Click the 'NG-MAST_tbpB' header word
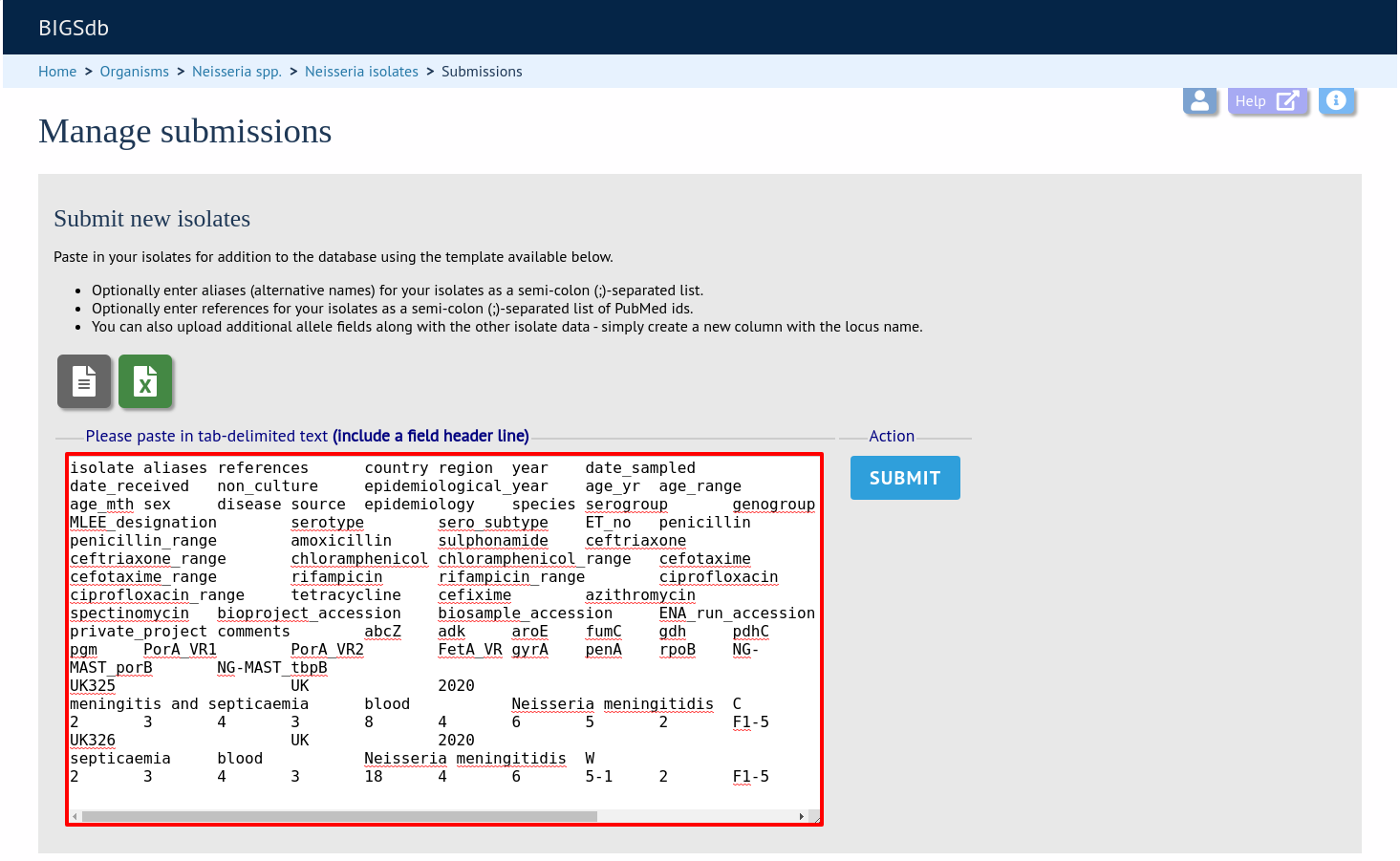1400x861 pixels. 272,668
